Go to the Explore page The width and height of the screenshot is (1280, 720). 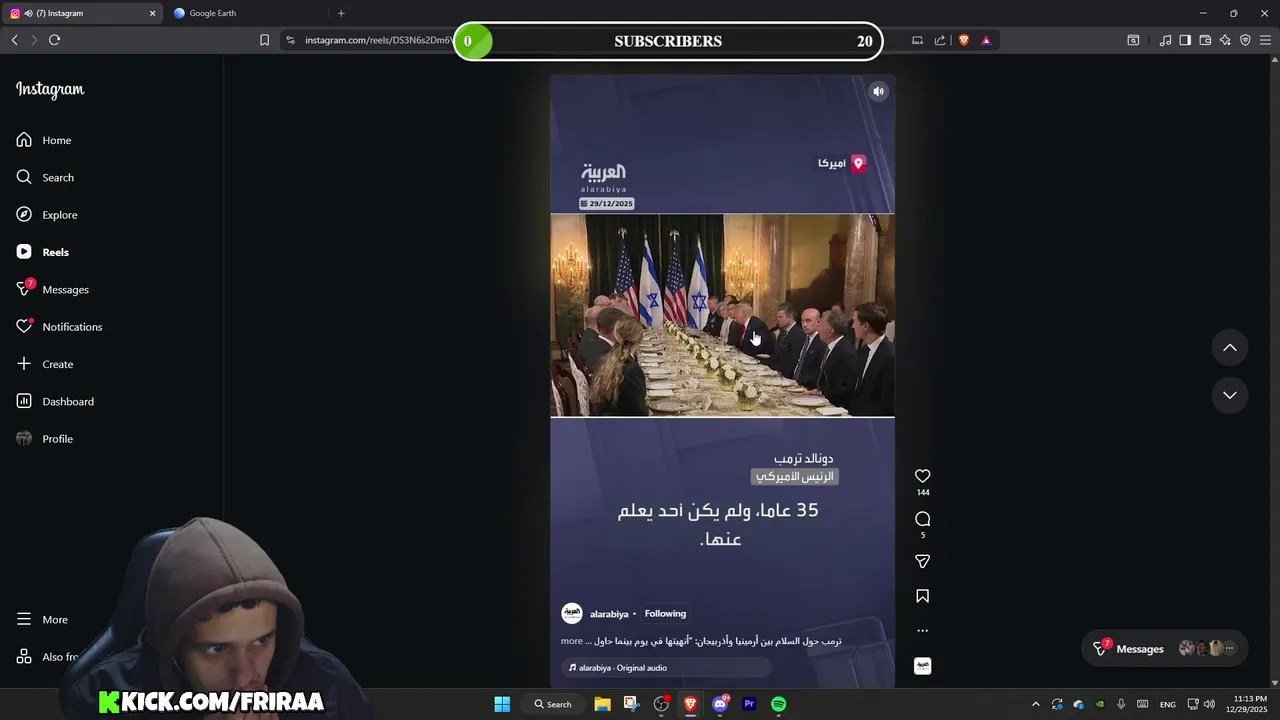pyautogui.click(x=48, y=215)
